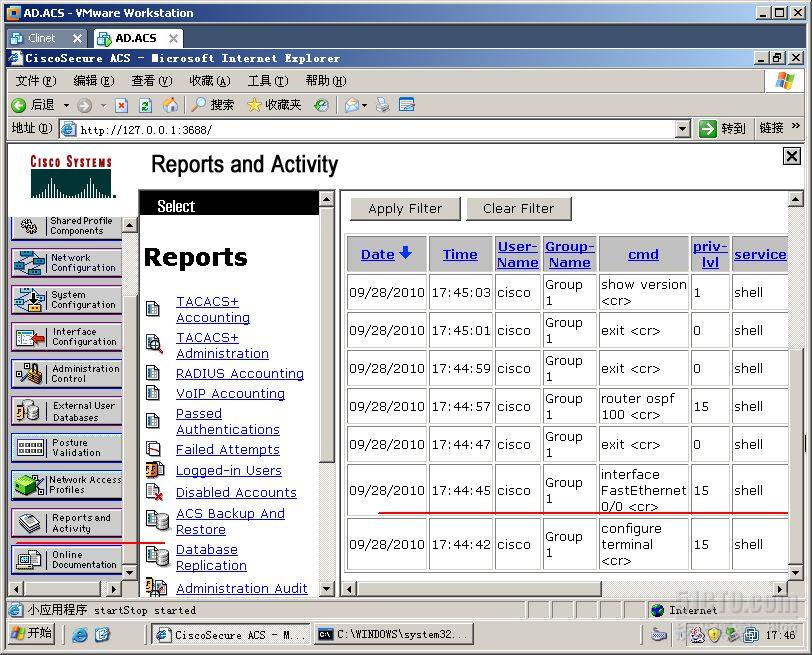Open the RADIUS Accounting report link
Screen dimensions: 812x655
tap(240, 373)
